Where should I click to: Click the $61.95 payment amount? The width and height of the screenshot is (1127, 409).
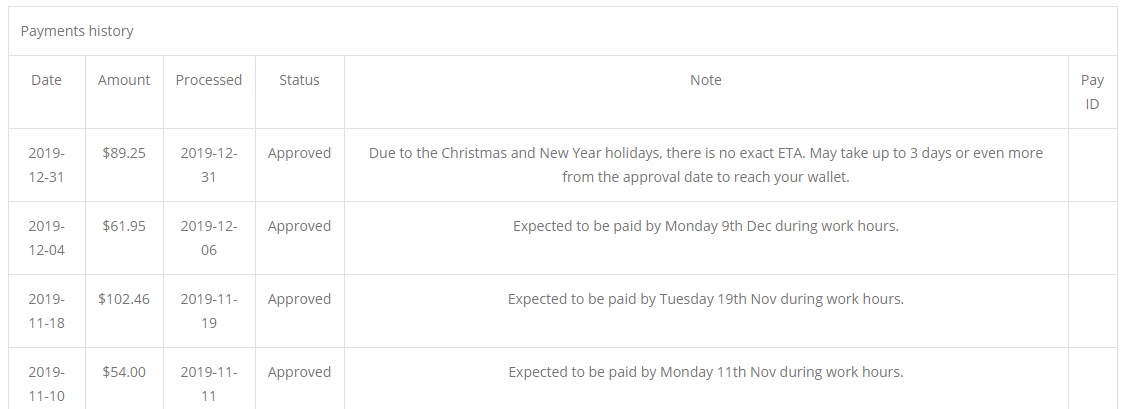coord(124,226)
